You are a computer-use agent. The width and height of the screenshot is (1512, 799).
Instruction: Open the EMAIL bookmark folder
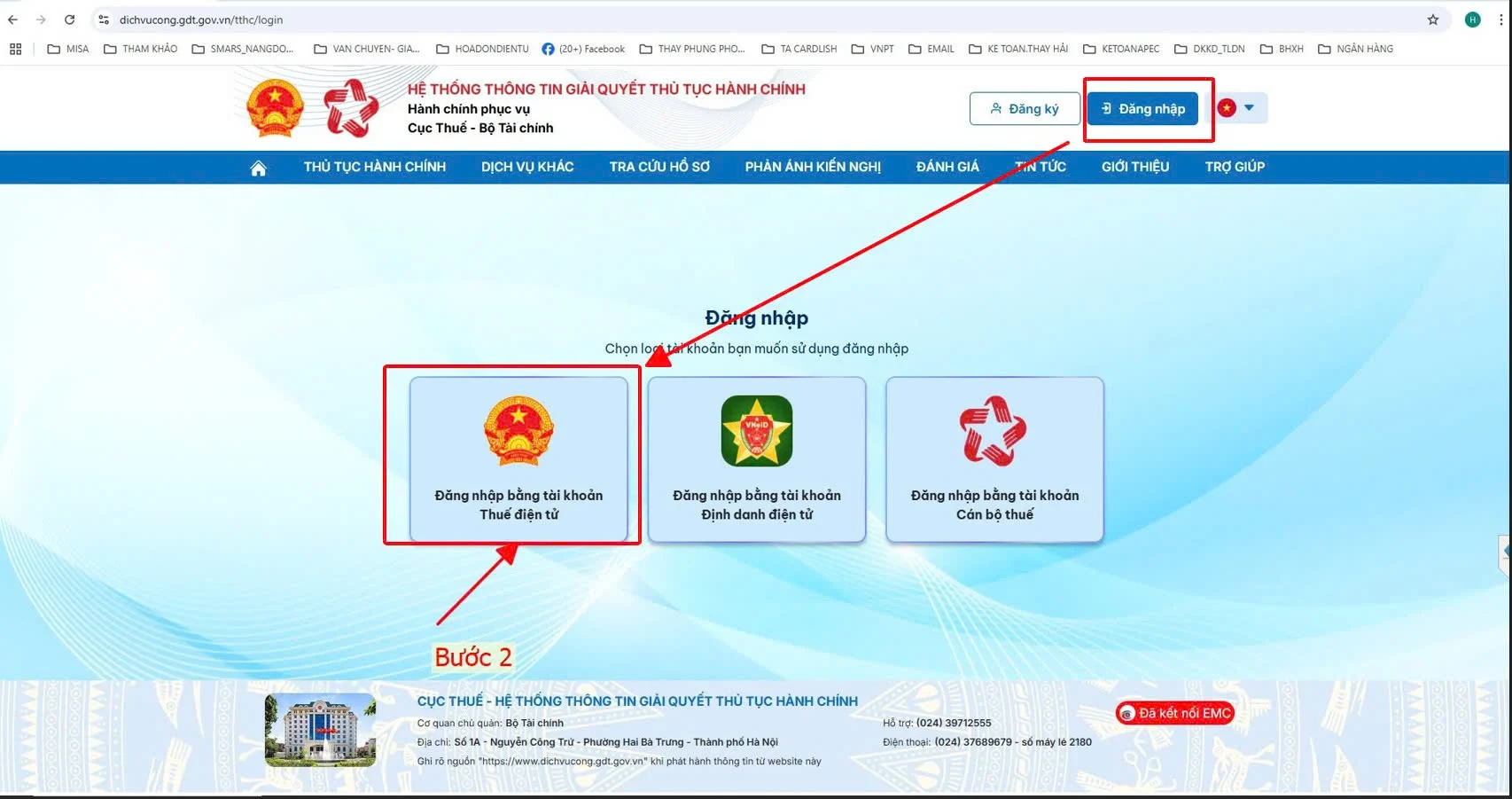coord(931,49)
